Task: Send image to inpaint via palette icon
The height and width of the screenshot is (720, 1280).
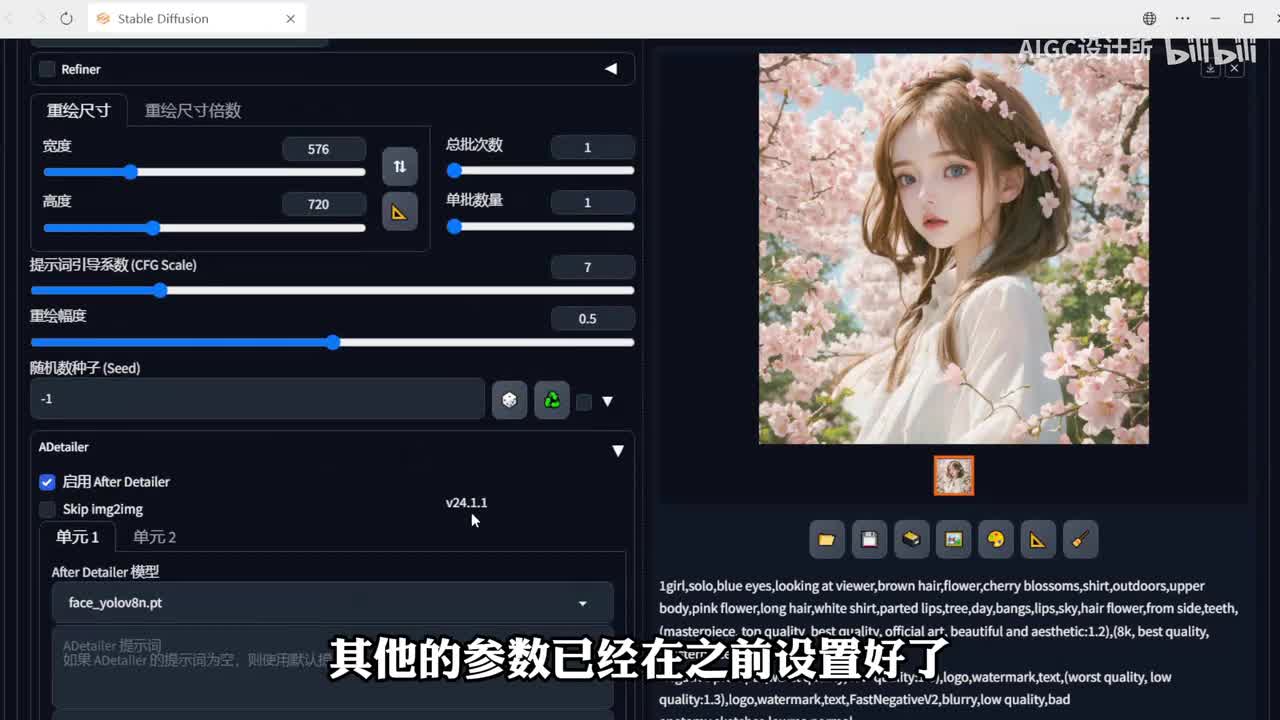Action: click(995, 540)
